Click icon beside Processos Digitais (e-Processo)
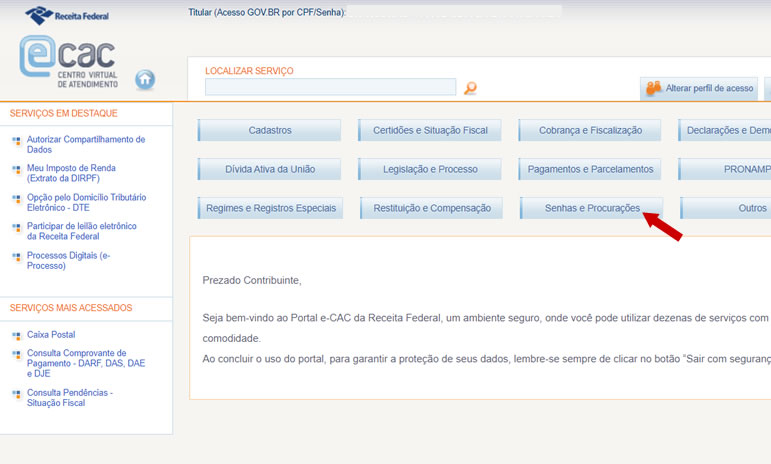 tap(16, 257)
